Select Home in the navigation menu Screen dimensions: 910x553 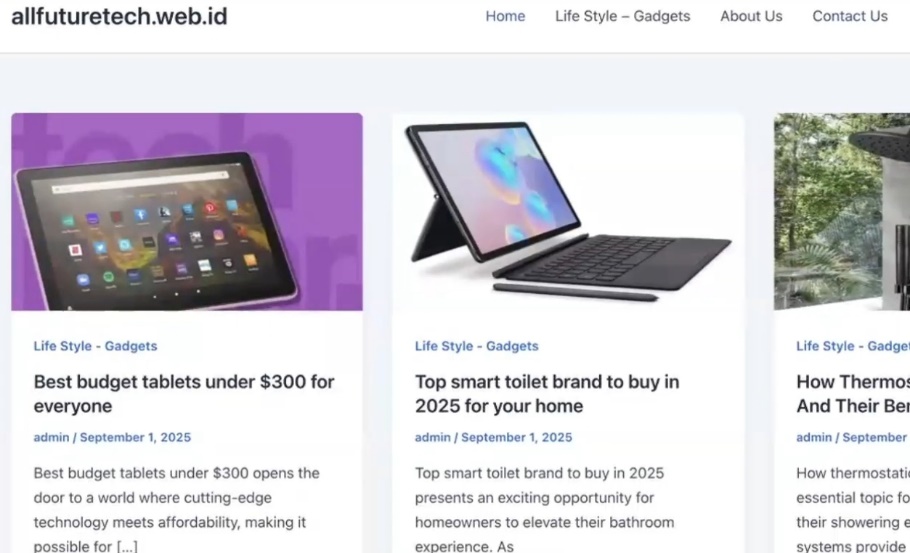(x=505, y=16)
